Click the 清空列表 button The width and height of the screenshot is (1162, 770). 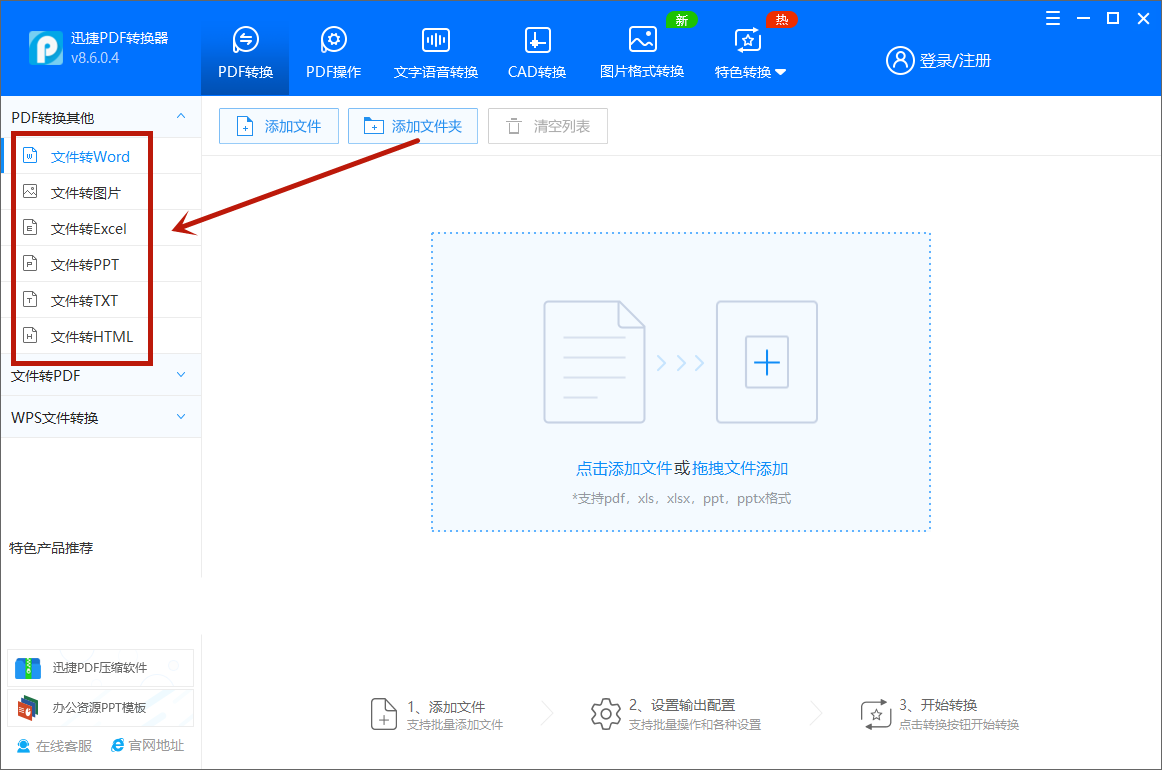pos(547,125)
